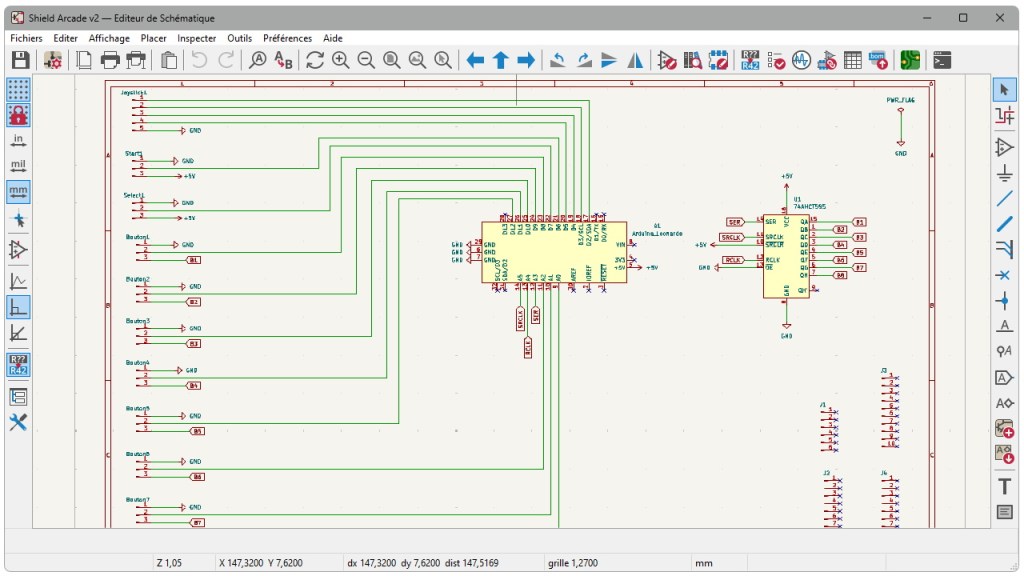Click the Zoom to fit page button
The image size is (1024, 576).
point(391,60)
